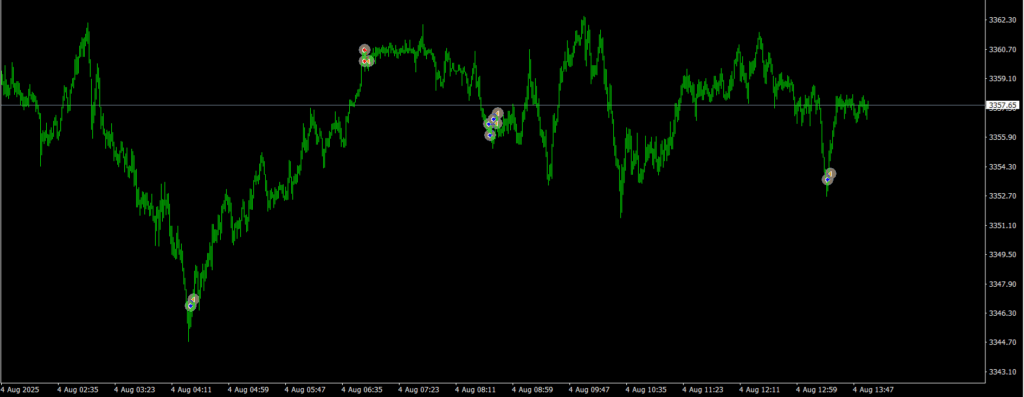Click the 3359.10 price scale label
The height and width of the screenshot is (397, 1024).
(x=1001, y=79)
